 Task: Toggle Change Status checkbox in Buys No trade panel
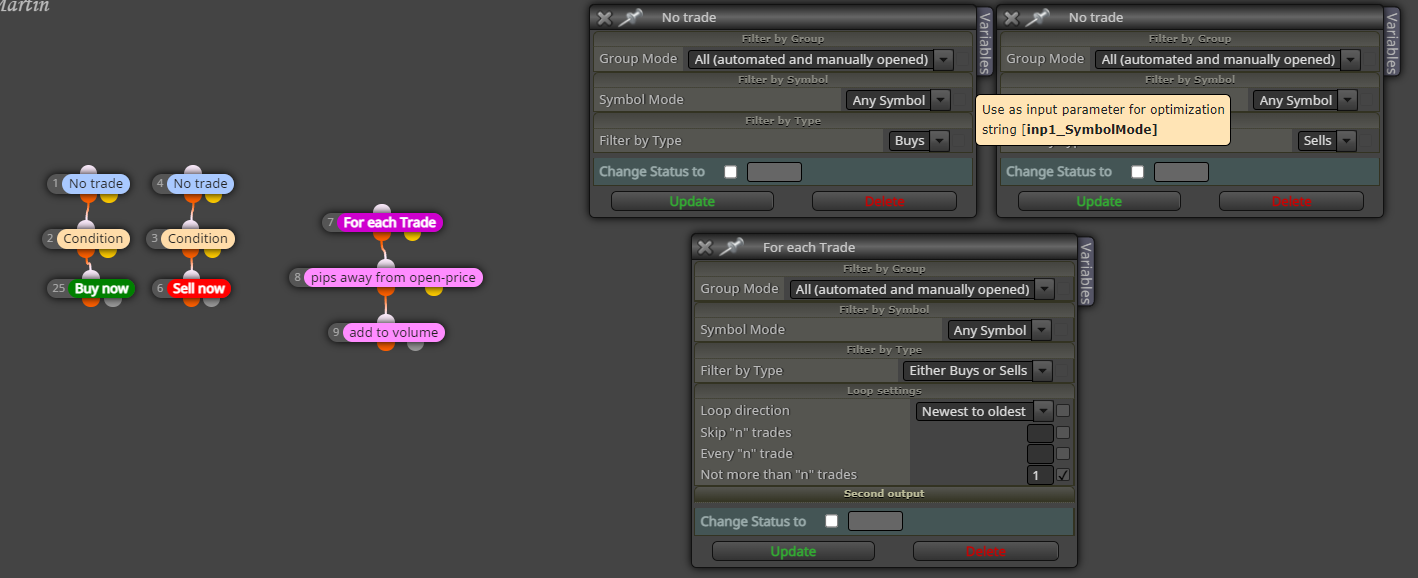[730, 172]
